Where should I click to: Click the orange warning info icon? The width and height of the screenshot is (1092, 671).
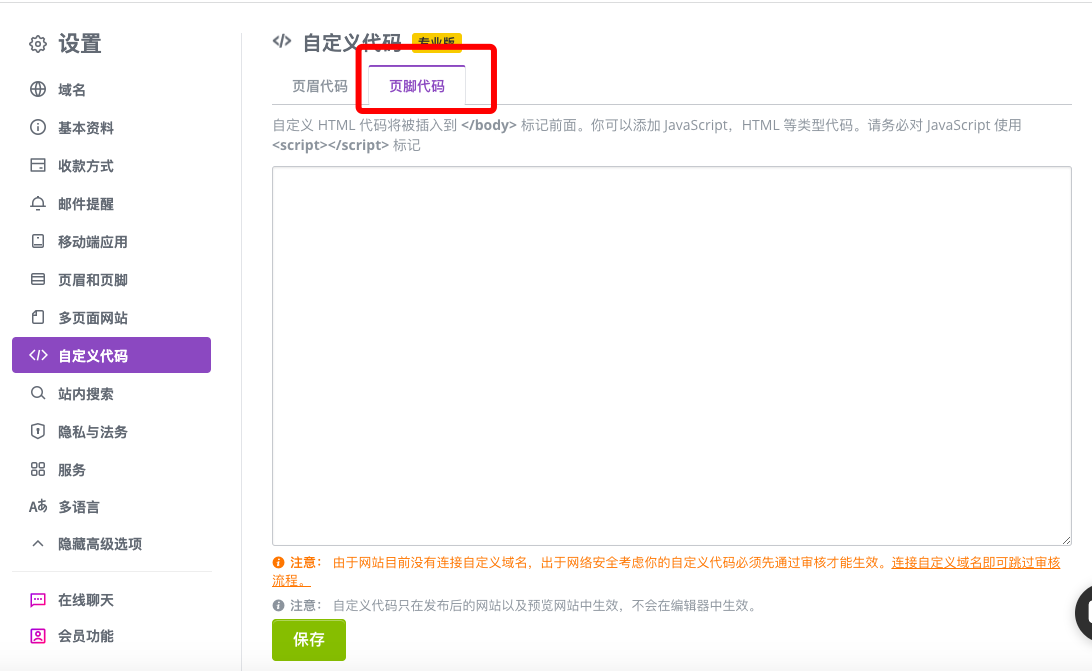coord(278,562)
